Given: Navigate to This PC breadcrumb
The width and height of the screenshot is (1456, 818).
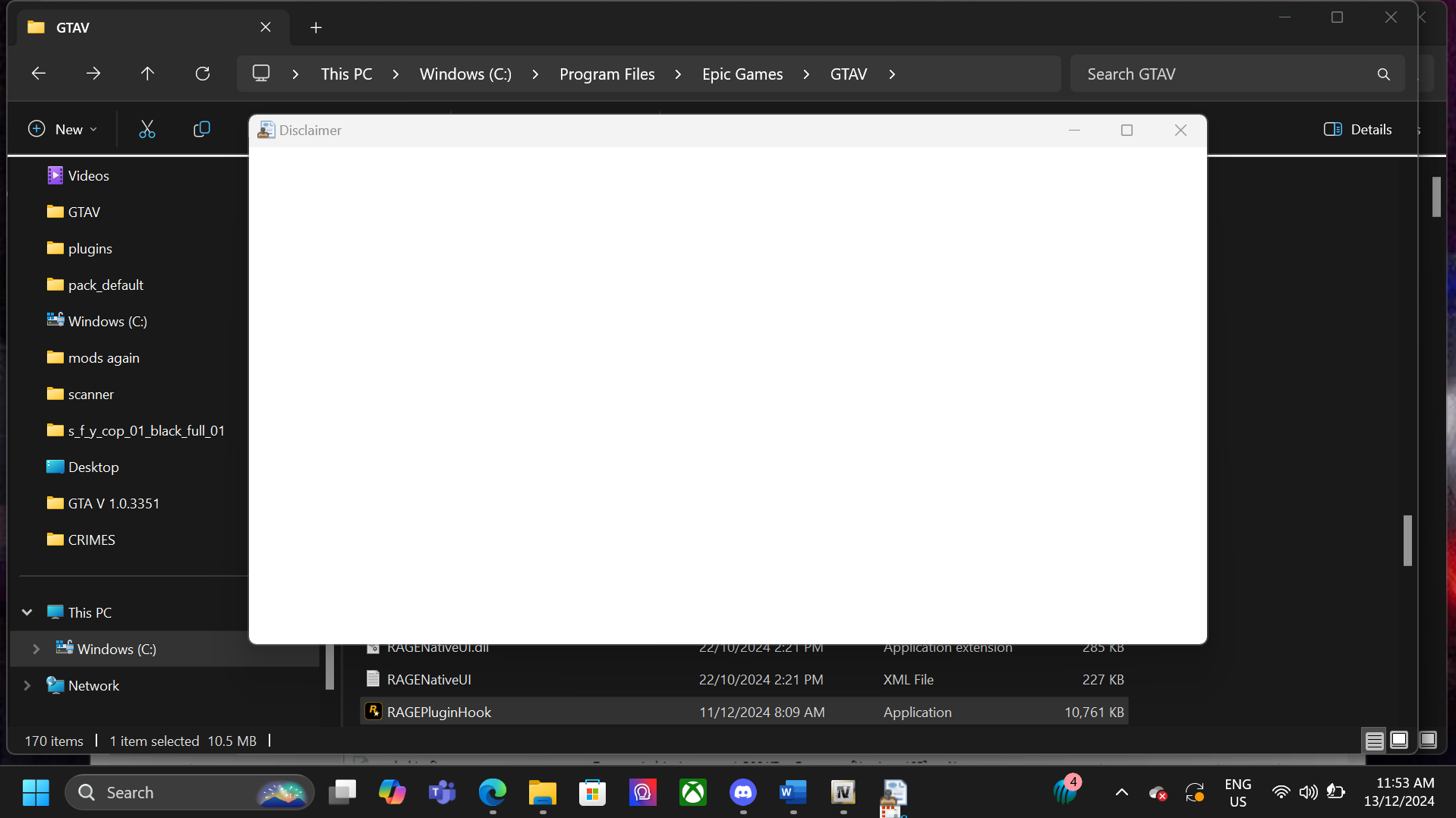Looking at the screenshot, I should (346, 74).
